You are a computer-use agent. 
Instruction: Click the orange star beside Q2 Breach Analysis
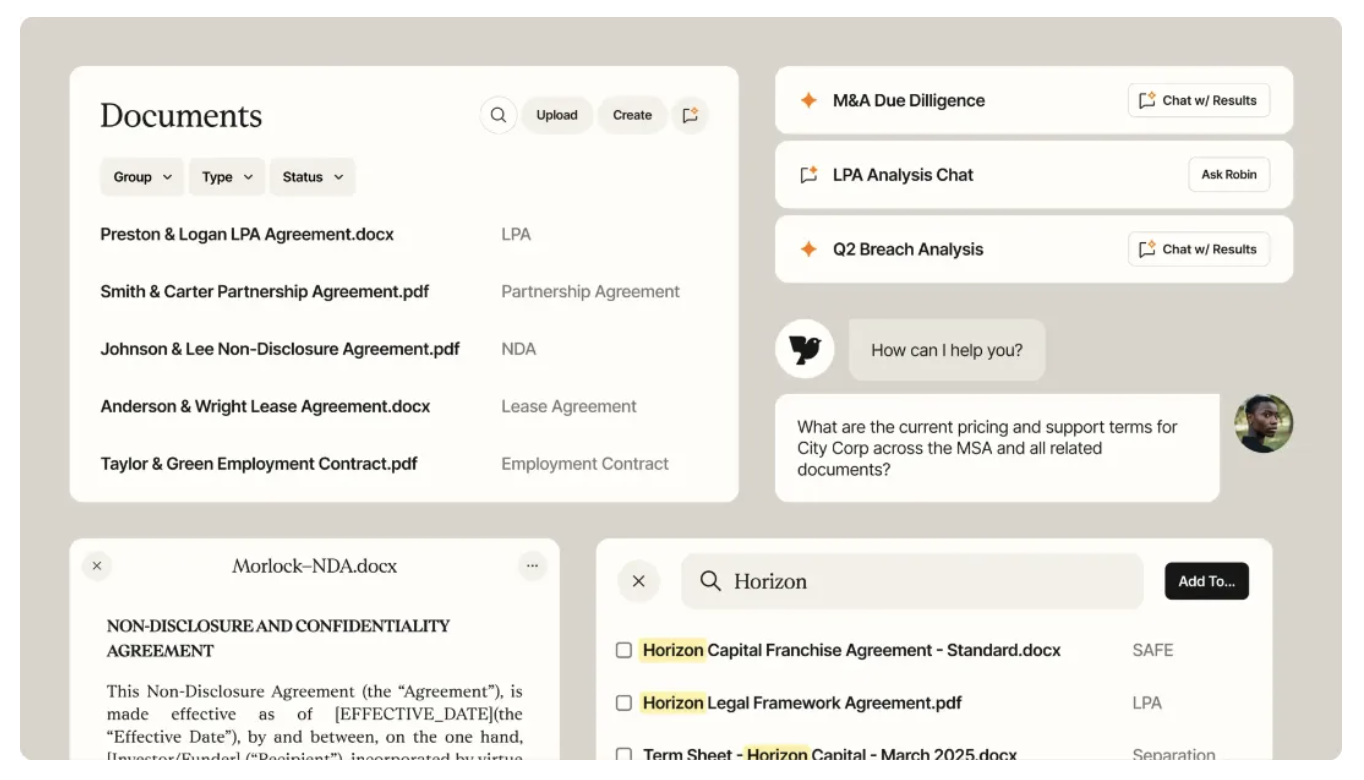tap(809, 249)
